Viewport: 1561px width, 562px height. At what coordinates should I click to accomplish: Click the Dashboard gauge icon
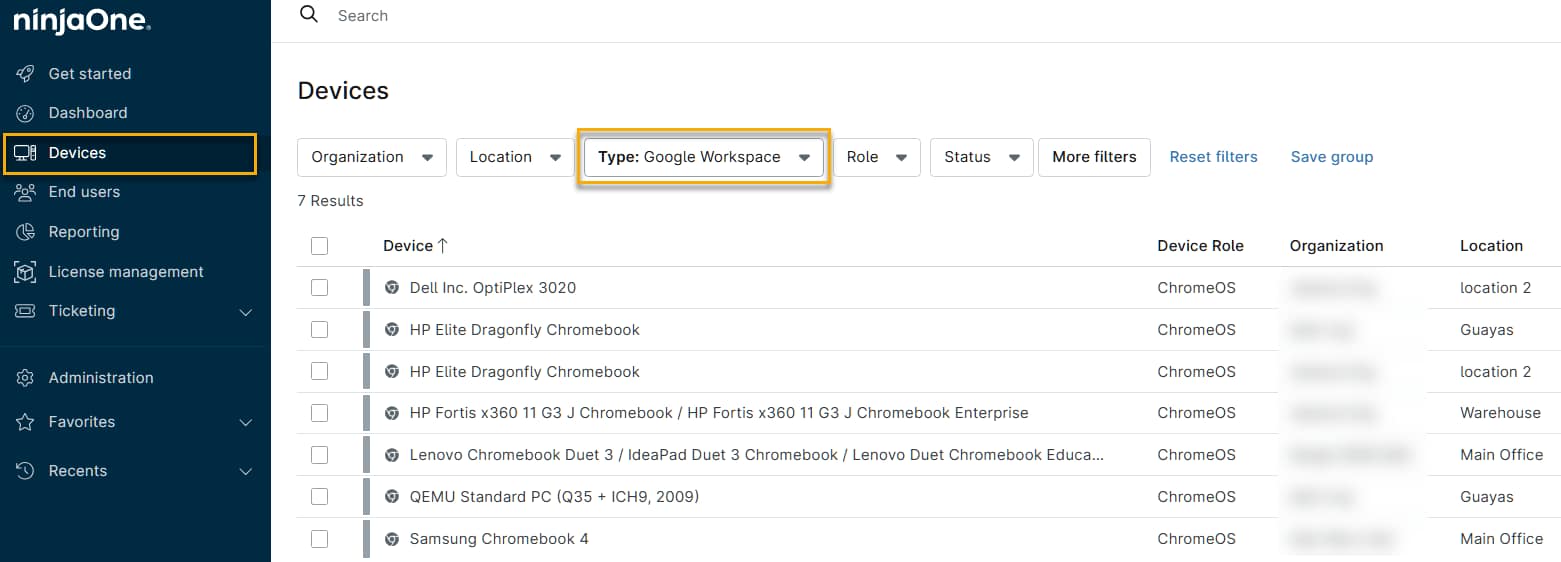point(26,113)
